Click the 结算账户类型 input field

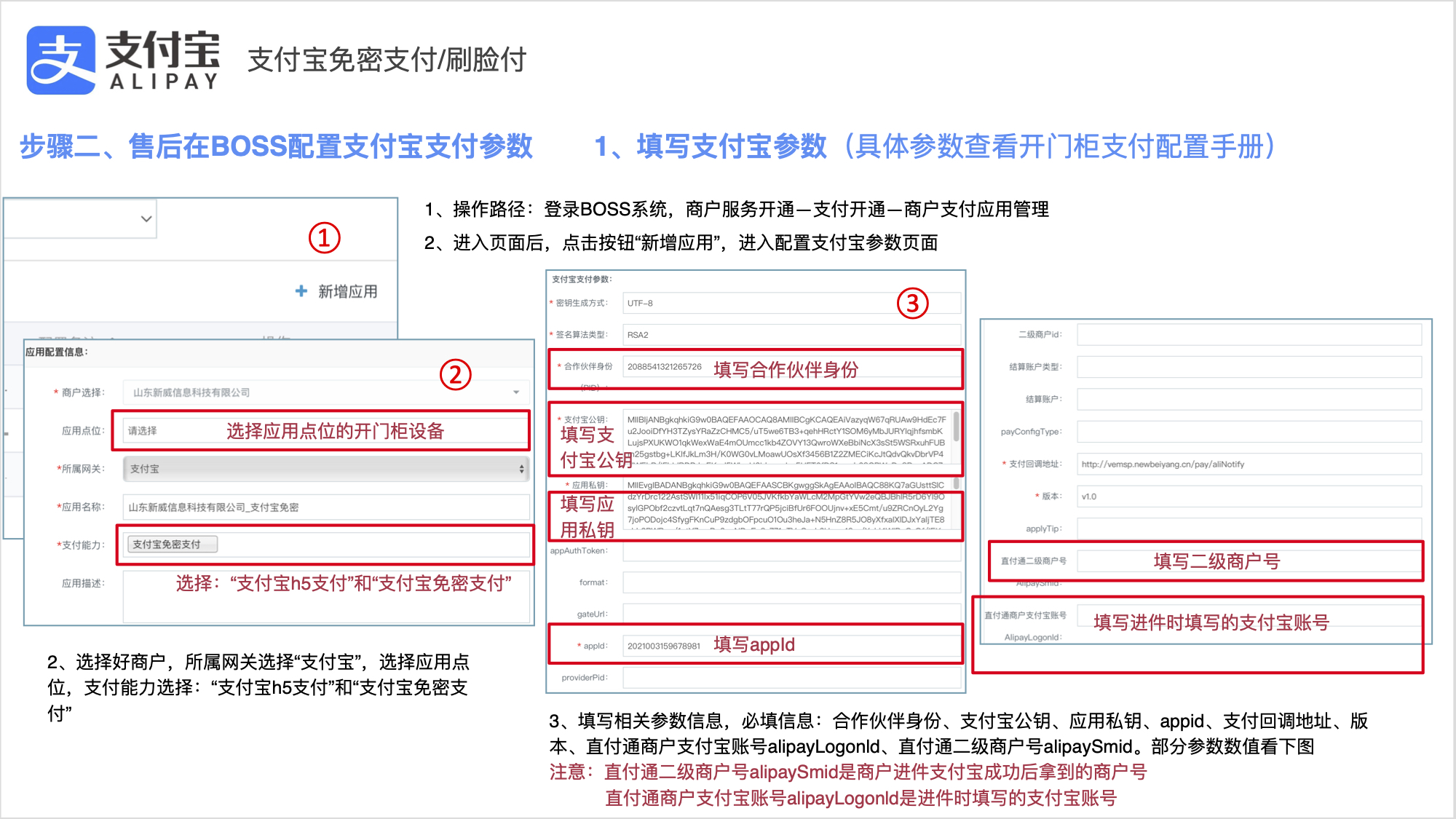pos(1249,367)
